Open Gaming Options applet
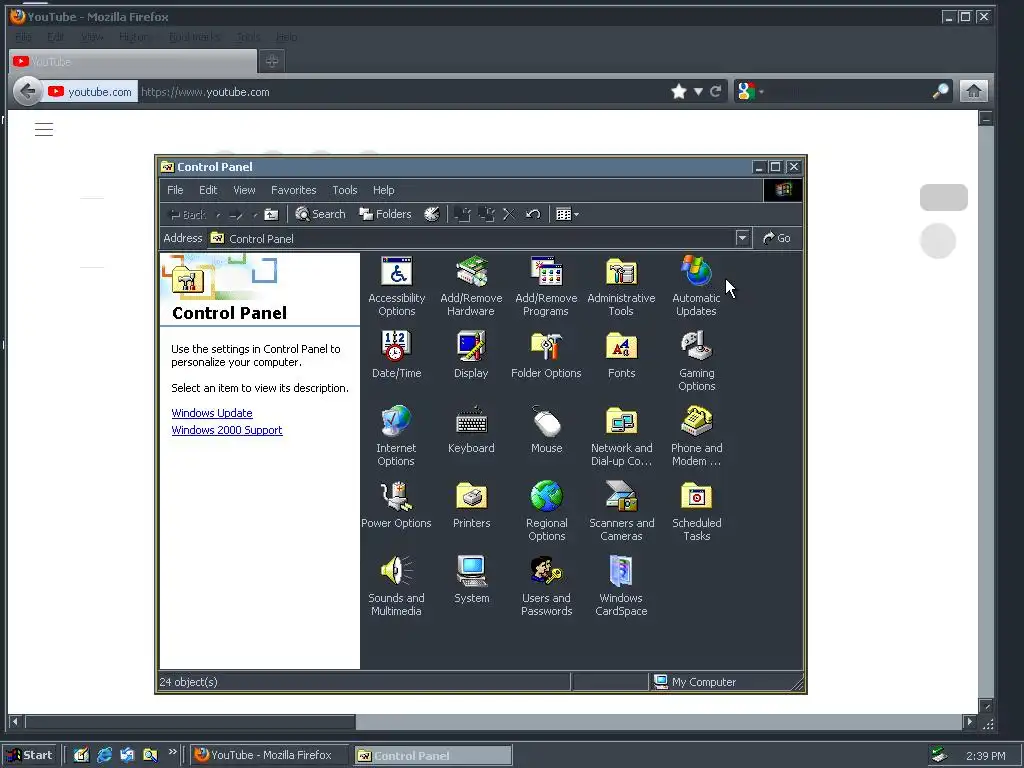1024x768 pixels. tap(696, 361)
